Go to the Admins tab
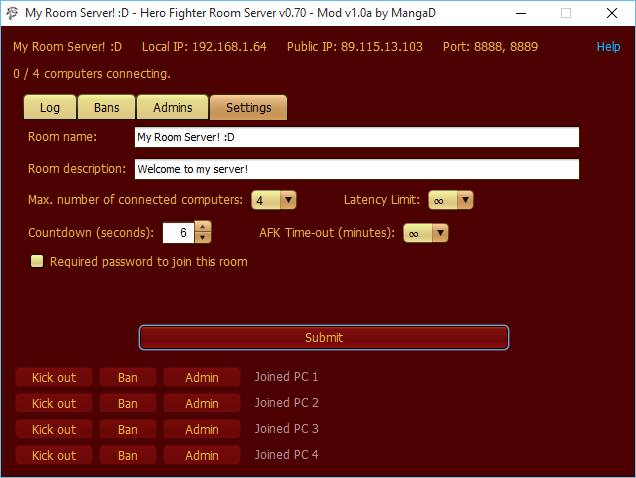 click(173, 108)
